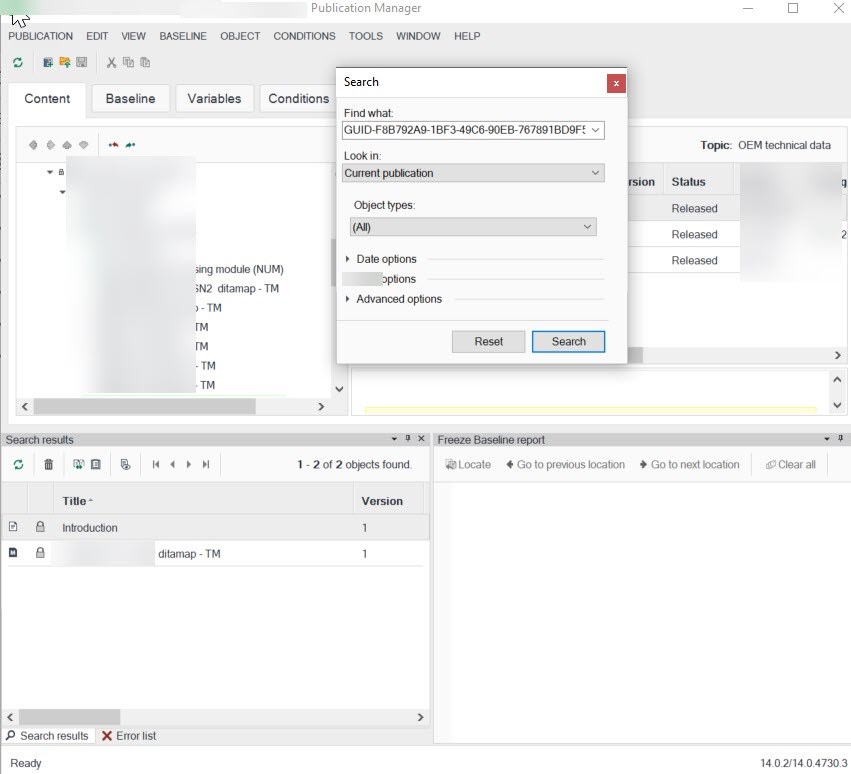The image size is (851, 774).
Task: Click the Refresh icon on the main toolbar
Action: pyautogui.click(x=17, y=62)
